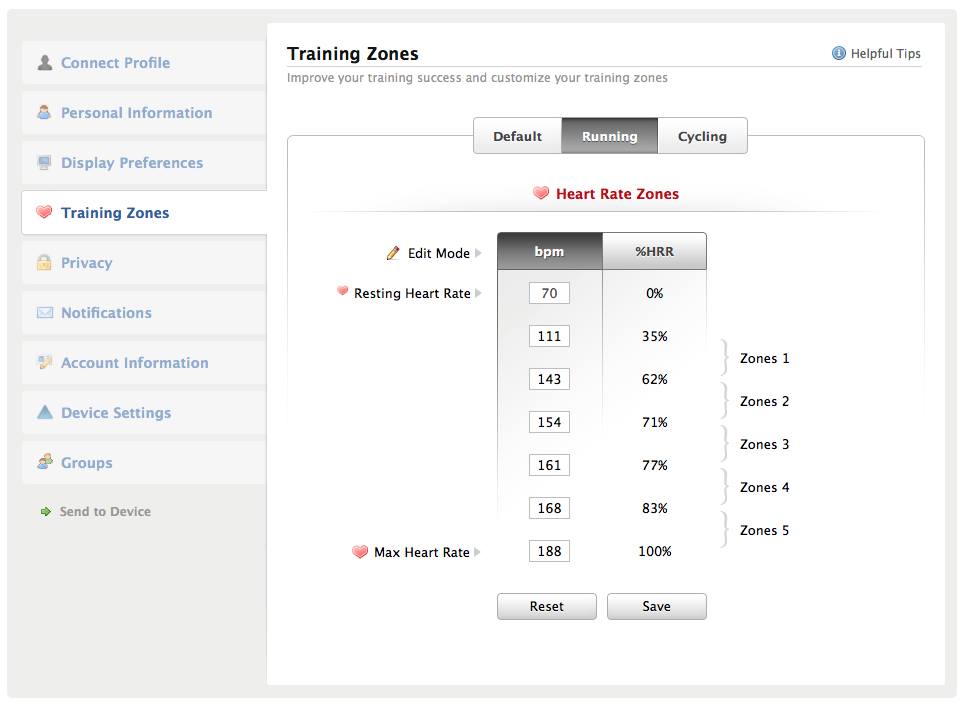This screenshot has width=963, height=702.
Task: Click the Send to Device link
Action: pos(105,511)
